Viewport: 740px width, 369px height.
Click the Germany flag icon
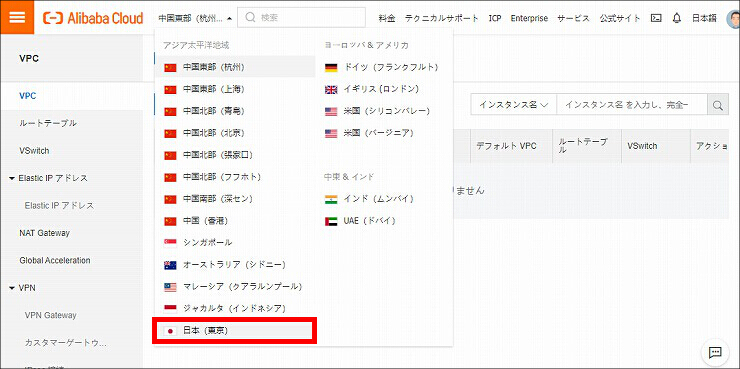[331, 68]
